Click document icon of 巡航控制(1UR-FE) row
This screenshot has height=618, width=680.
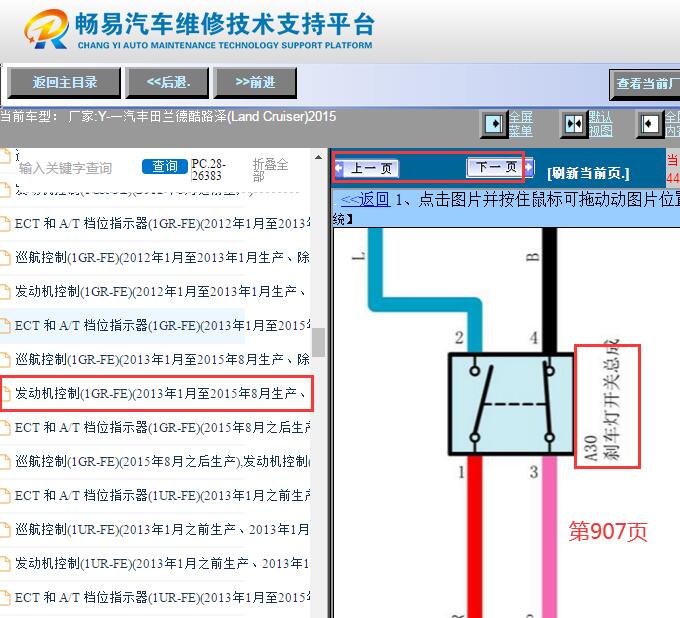click(5, 530)
